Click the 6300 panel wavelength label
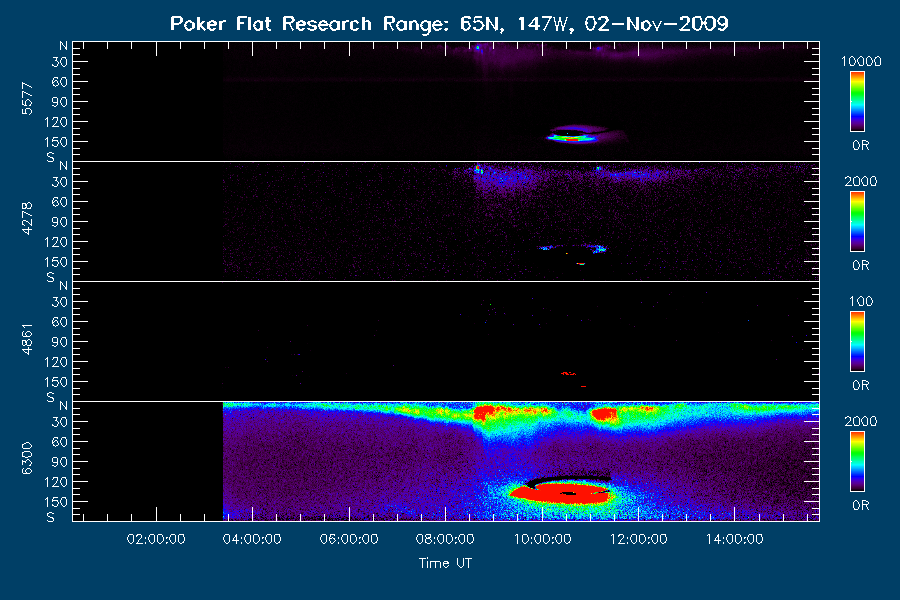Screen dimensions: 900x600 (x=27, y=459)
